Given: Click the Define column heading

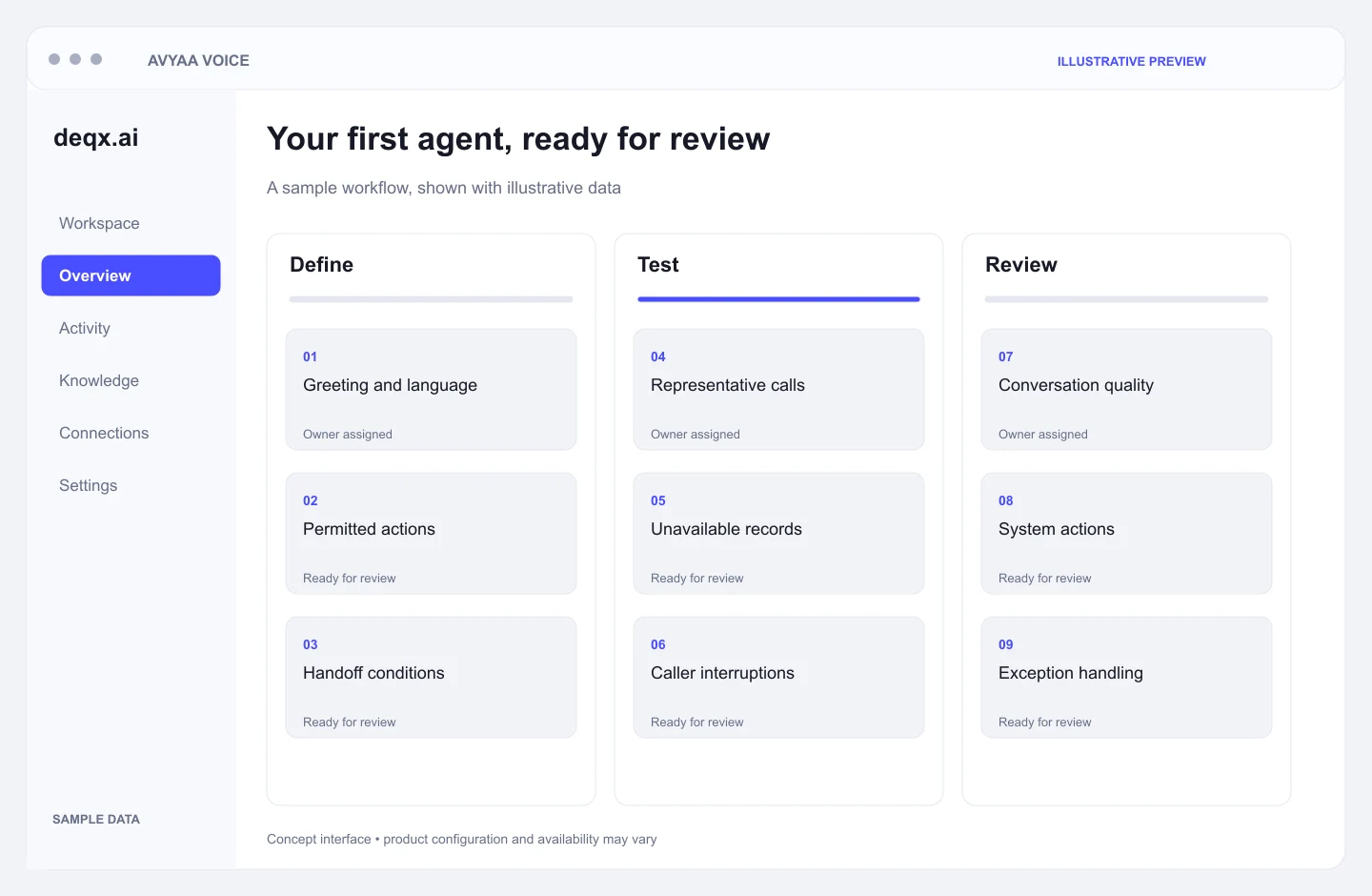Looking at the screenshot, I should 321,265.
